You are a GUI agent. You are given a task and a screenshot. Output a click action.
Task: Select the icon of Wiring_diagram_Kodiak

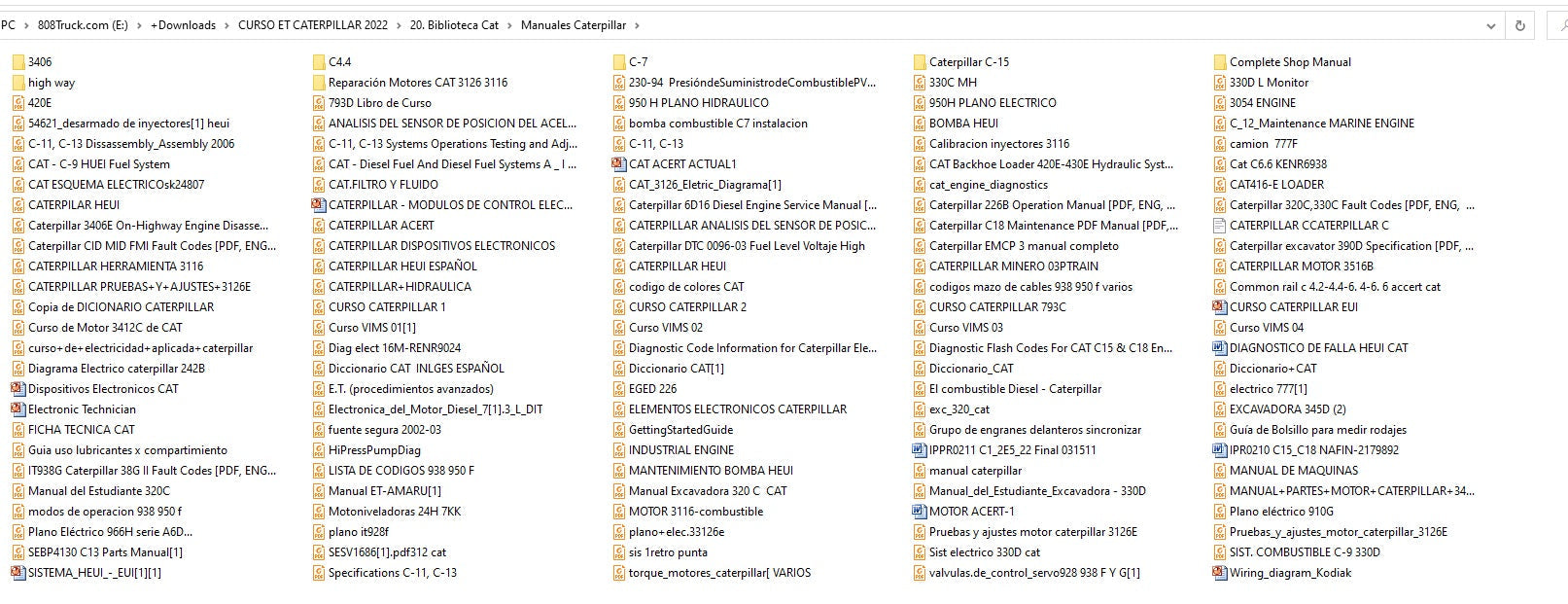tap(1220, 573)
